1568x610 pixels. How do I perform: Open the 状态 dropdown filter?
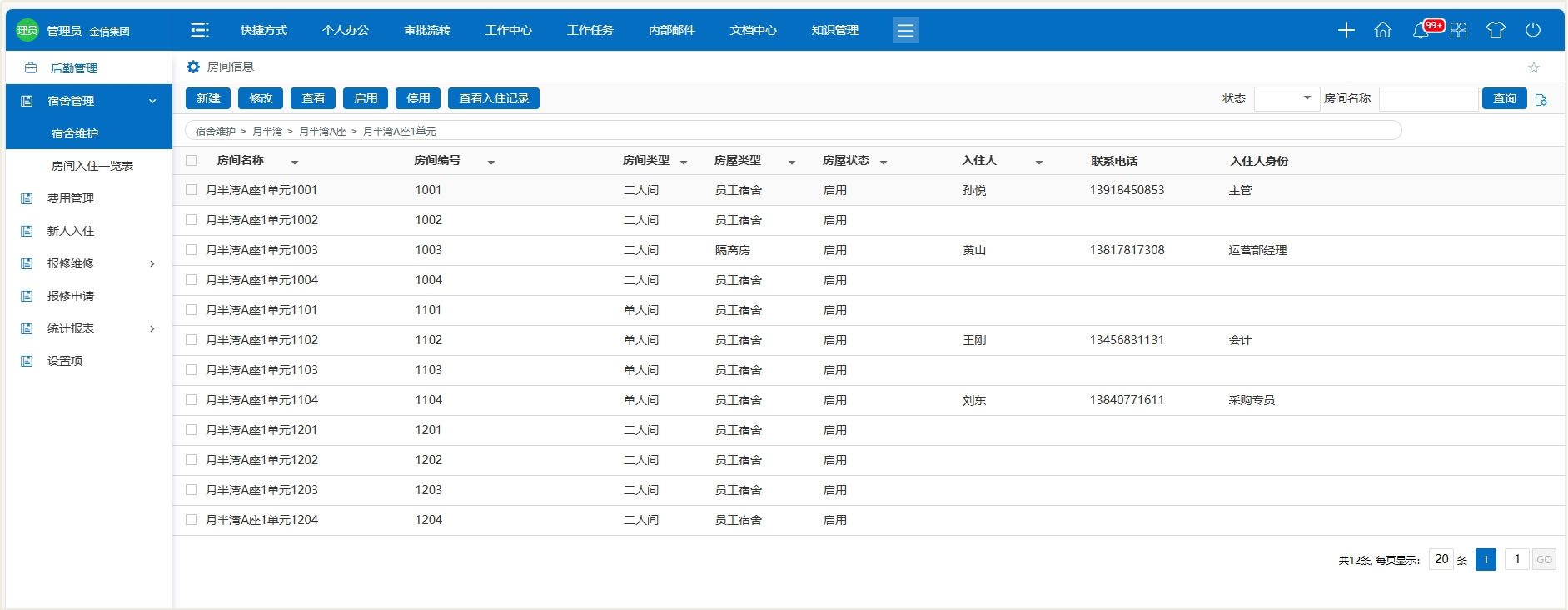pyautogui.click(x=1286, y=99)
